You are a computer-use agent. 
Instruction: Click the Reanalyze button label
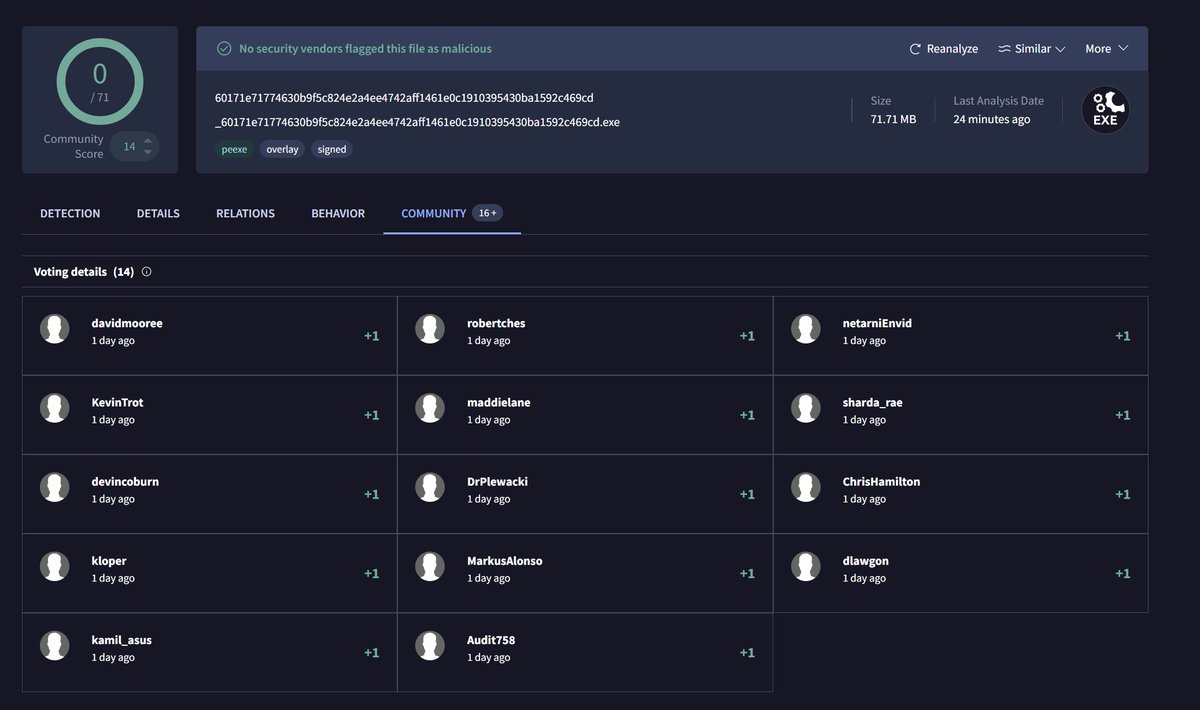952,49
